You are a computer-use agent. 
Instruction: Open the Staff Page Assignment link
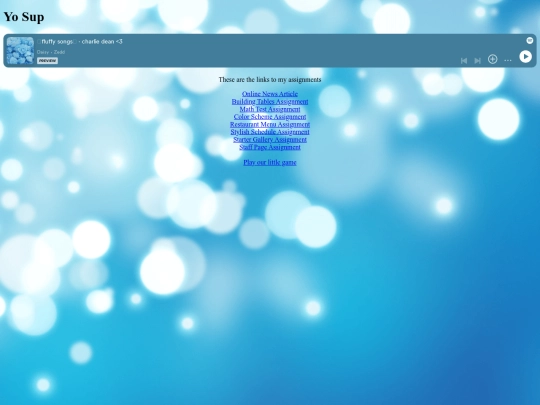click(270, 147)
